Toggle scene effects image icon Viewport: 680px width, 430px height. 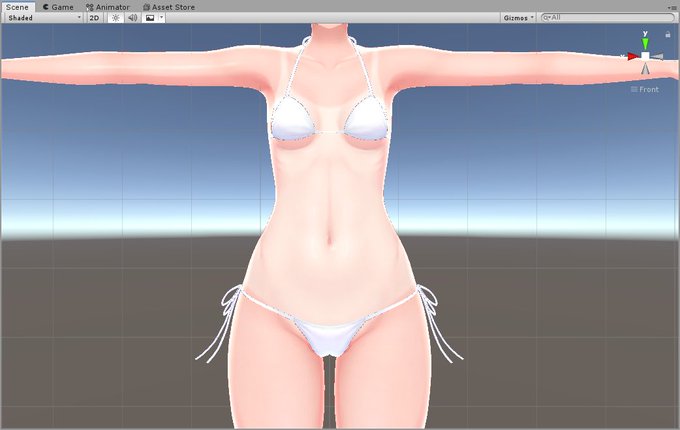click(150, 18)
